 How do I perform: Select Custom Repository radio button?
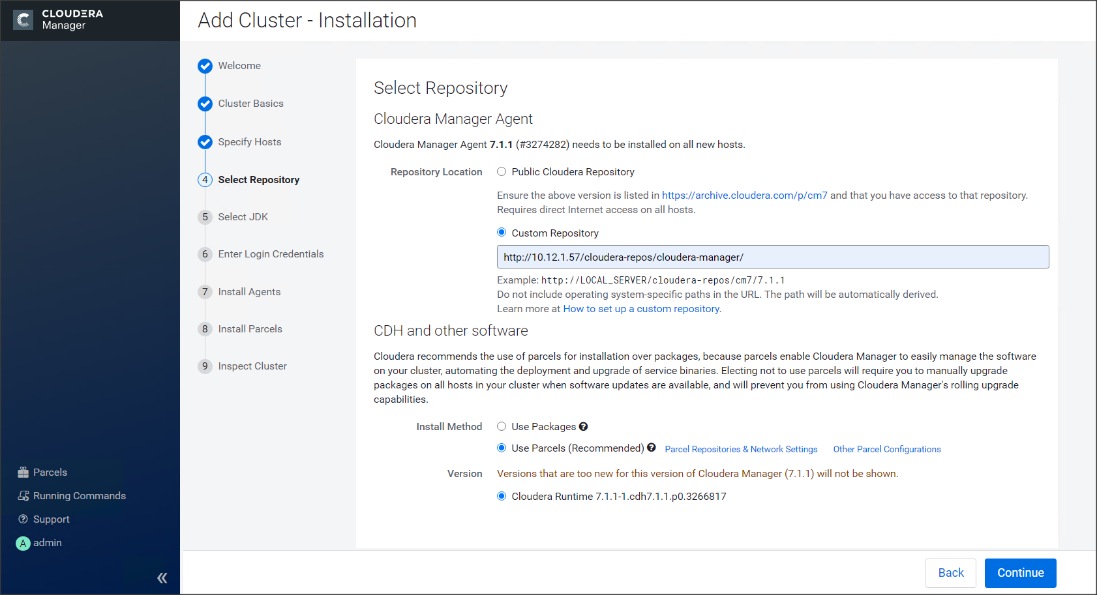[502, 232]
